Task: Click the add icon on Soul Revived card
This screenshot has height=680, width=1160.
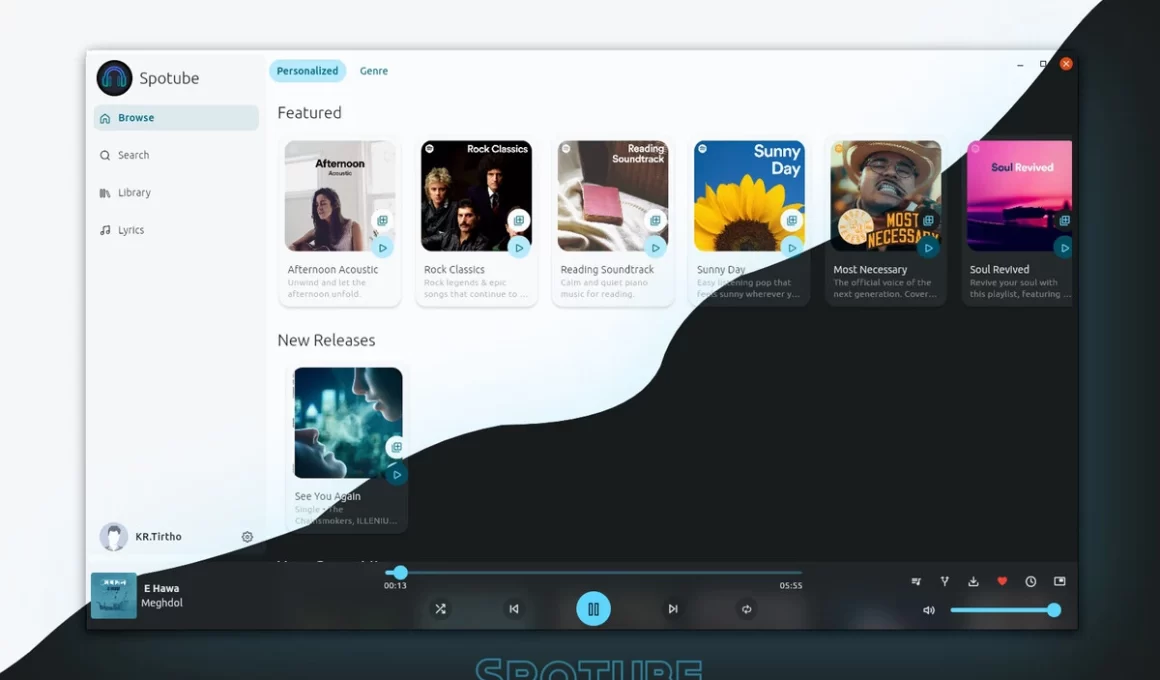Action: tap(1064, 221)
